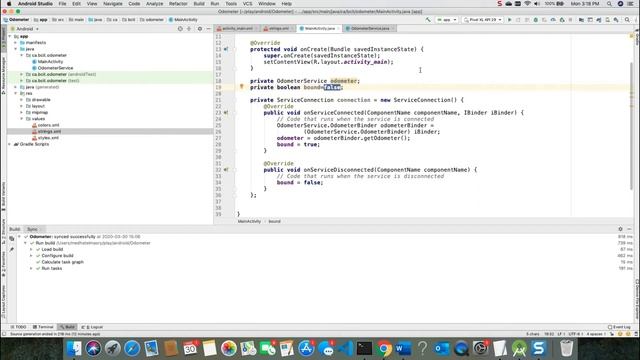The width and height of the screenshot is (640, 360).
Task: Collapse the Run build node
Action: tap(25, 243)
